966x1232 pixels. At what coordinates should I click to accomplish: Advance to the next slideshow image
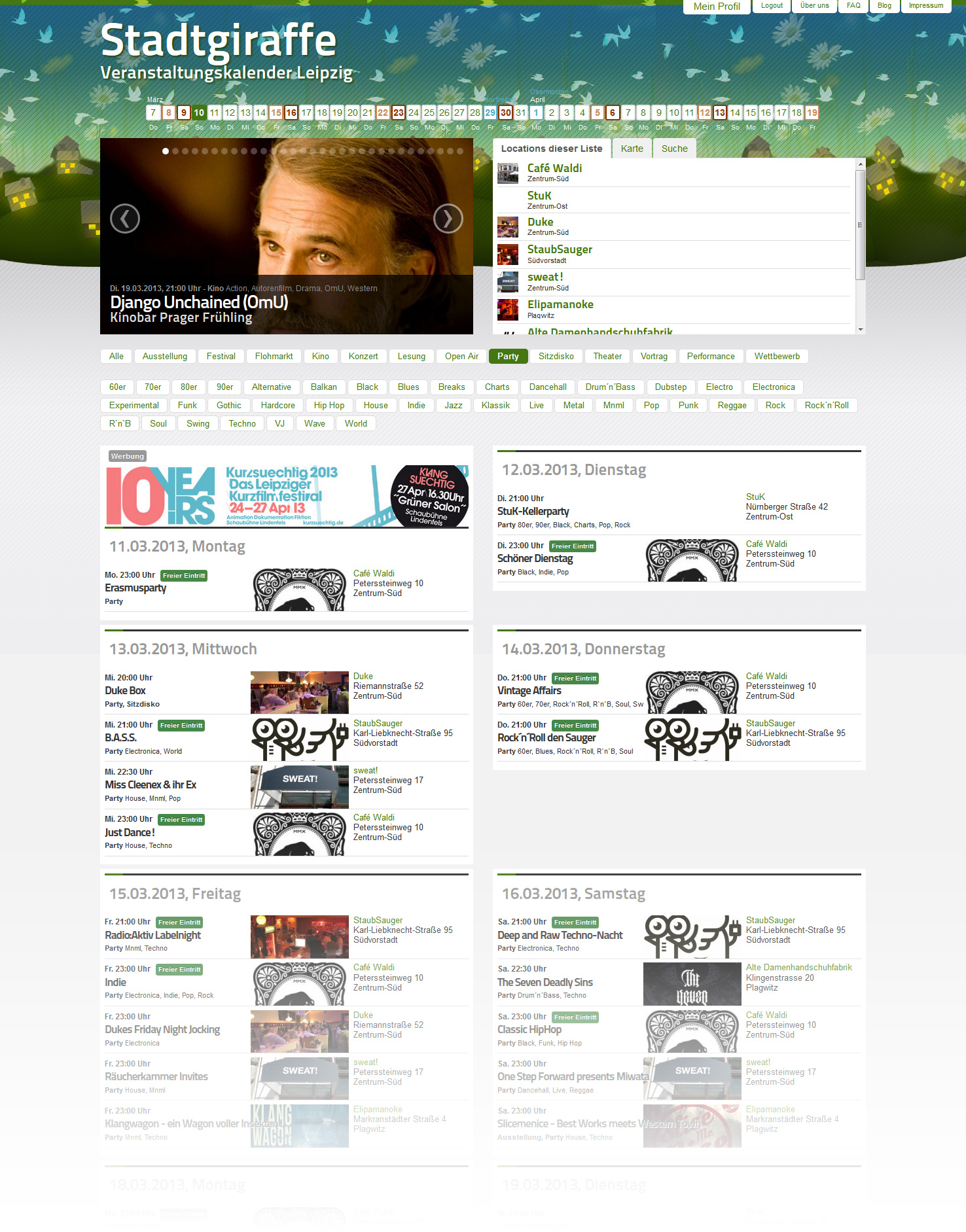(448, 219)
